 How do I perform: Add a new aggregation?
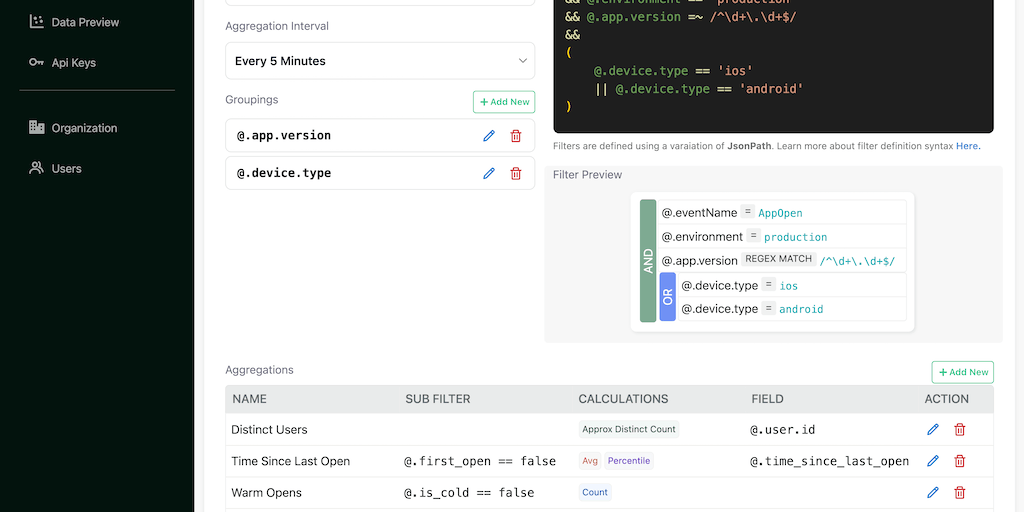(x=962, y=372)
